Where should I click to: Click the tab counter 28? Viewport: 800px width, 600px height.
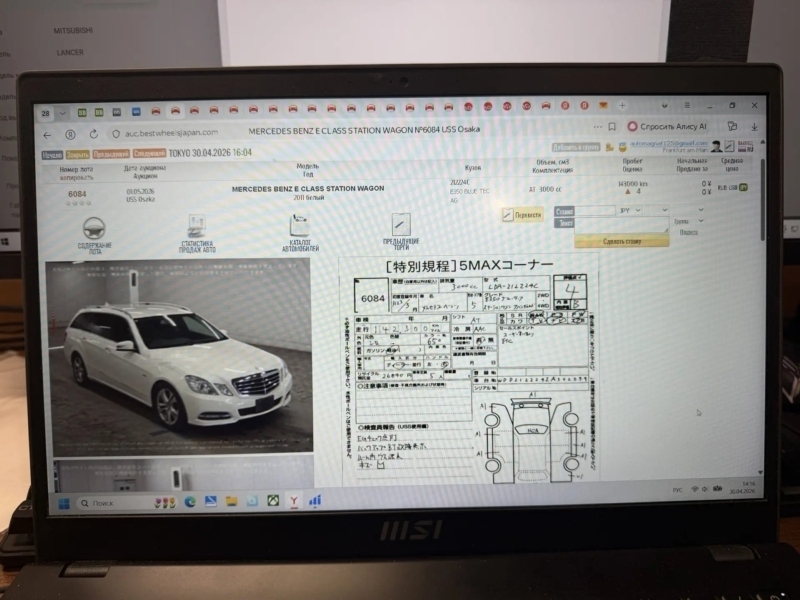tap(45, 113)
